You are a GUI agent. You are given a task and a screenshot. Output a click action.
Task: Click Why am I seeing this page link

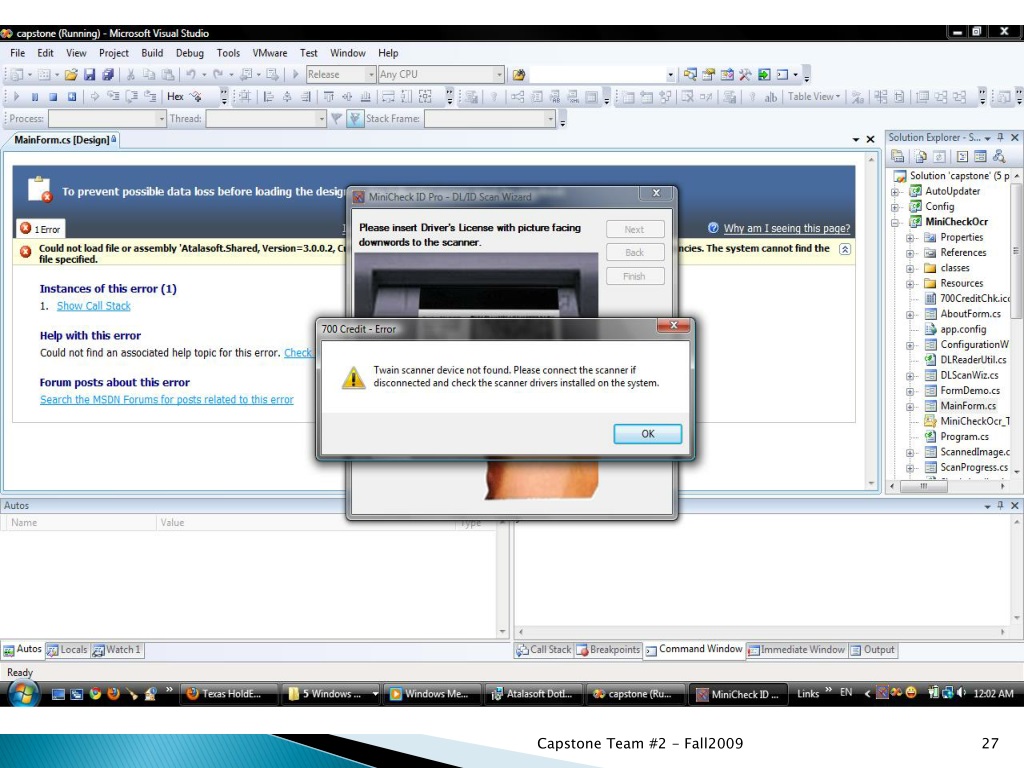pos(787,228)
